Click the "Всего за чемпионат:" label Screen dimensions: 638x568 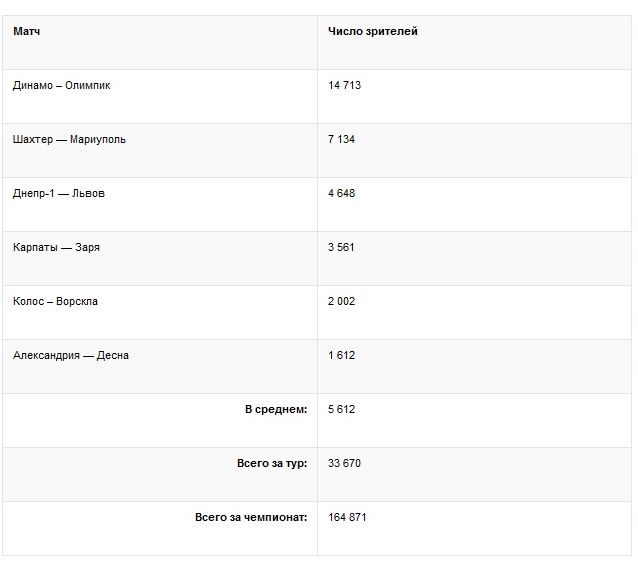pyautogui.click(x=250, y=518)
